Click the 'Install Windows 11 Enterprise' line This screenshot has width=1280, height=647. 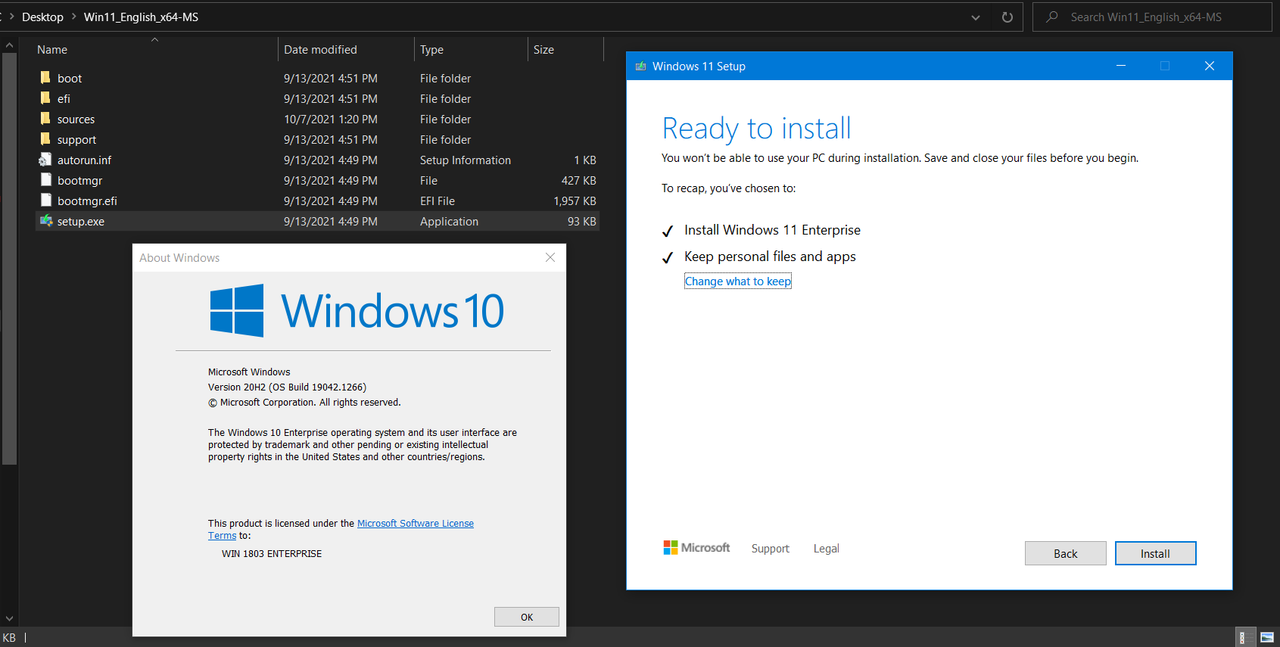tap(772, 230)
